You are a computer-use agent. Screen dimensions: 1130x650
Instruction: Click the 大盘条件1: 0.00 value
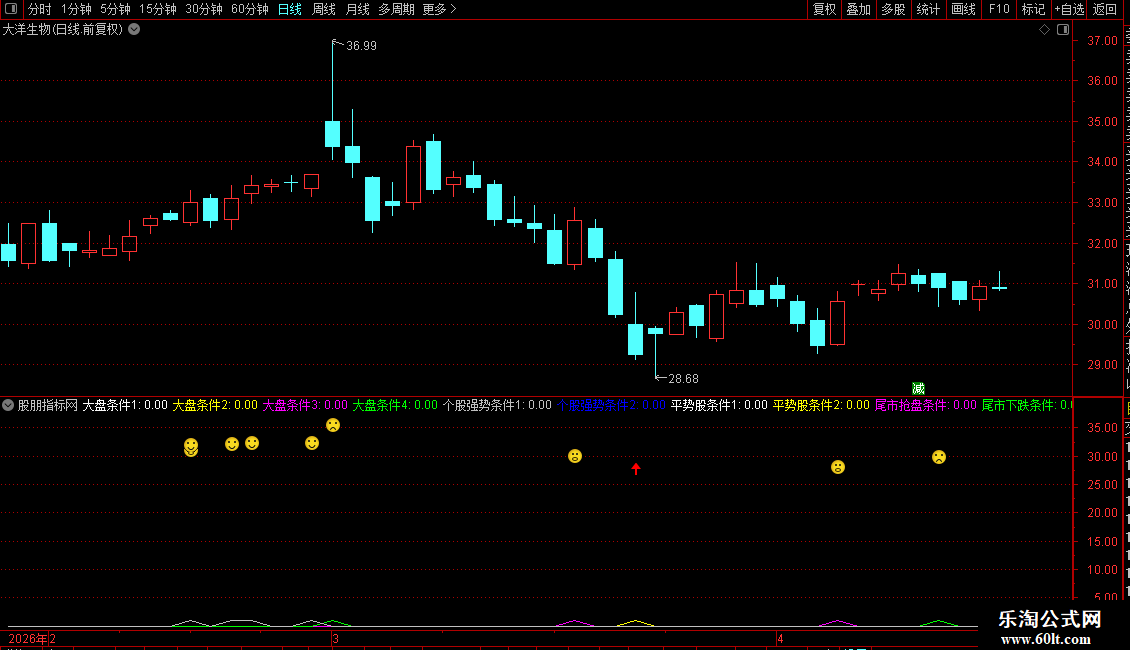click(125, 405)
